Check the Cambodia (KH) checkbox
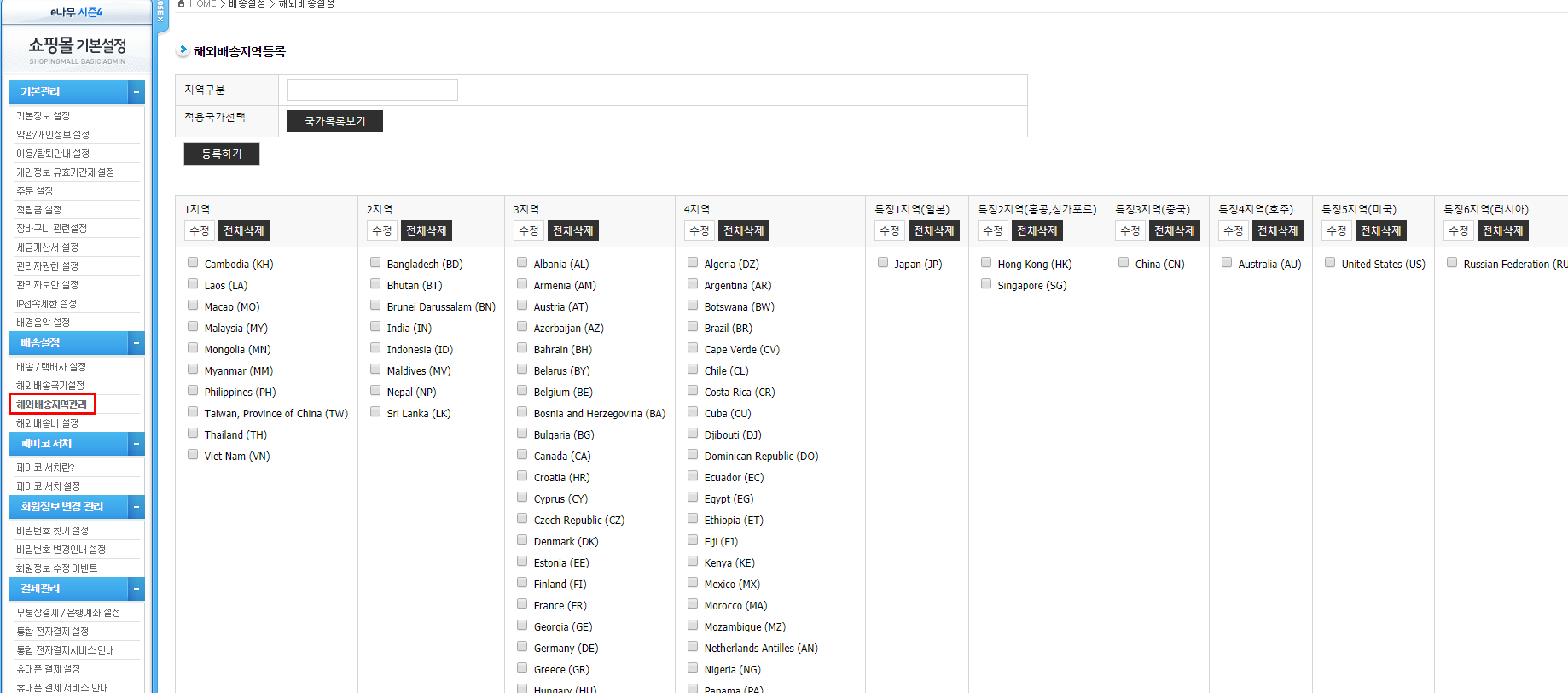Viewport: 1568px width, 693px height. [193, 263]
